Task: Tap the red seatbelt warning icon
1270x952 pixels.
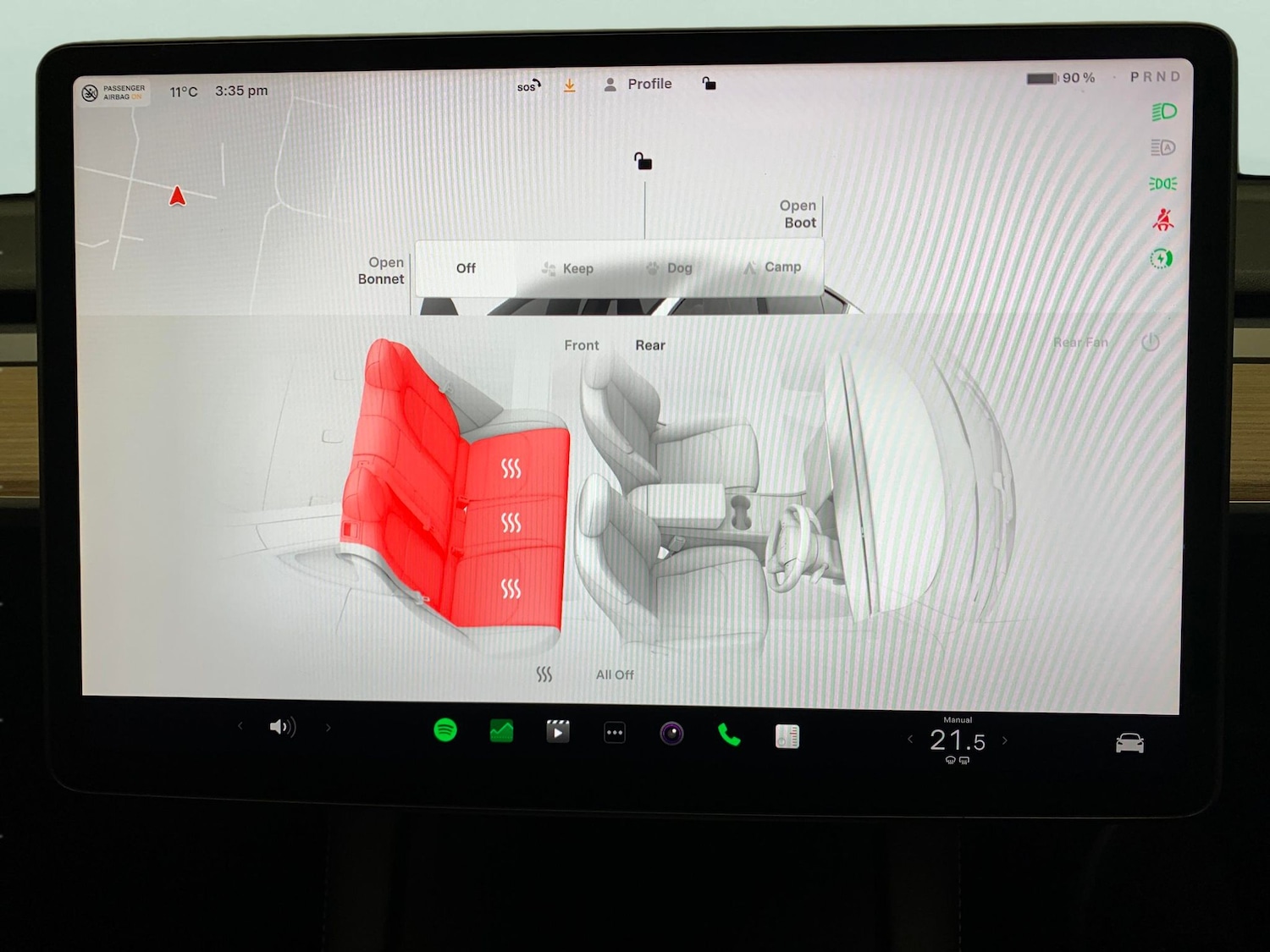Action: pyautogui.click(x=1163, y=218)
